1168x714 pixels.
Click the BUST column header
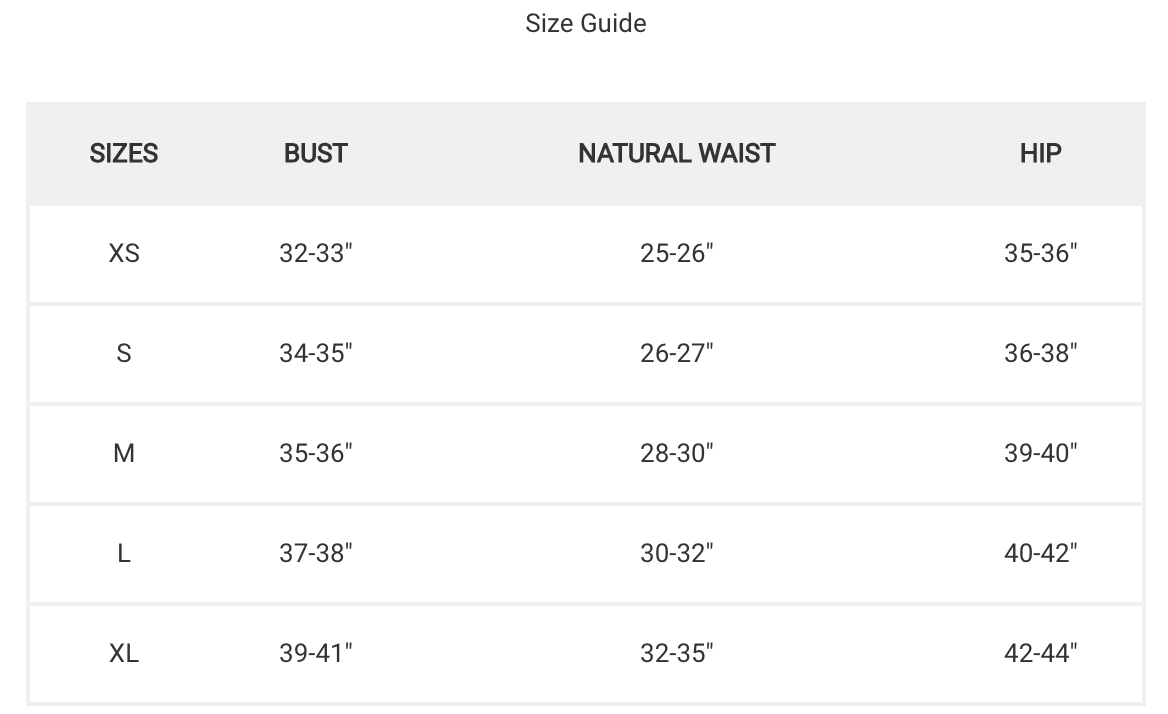coord(316,153)
